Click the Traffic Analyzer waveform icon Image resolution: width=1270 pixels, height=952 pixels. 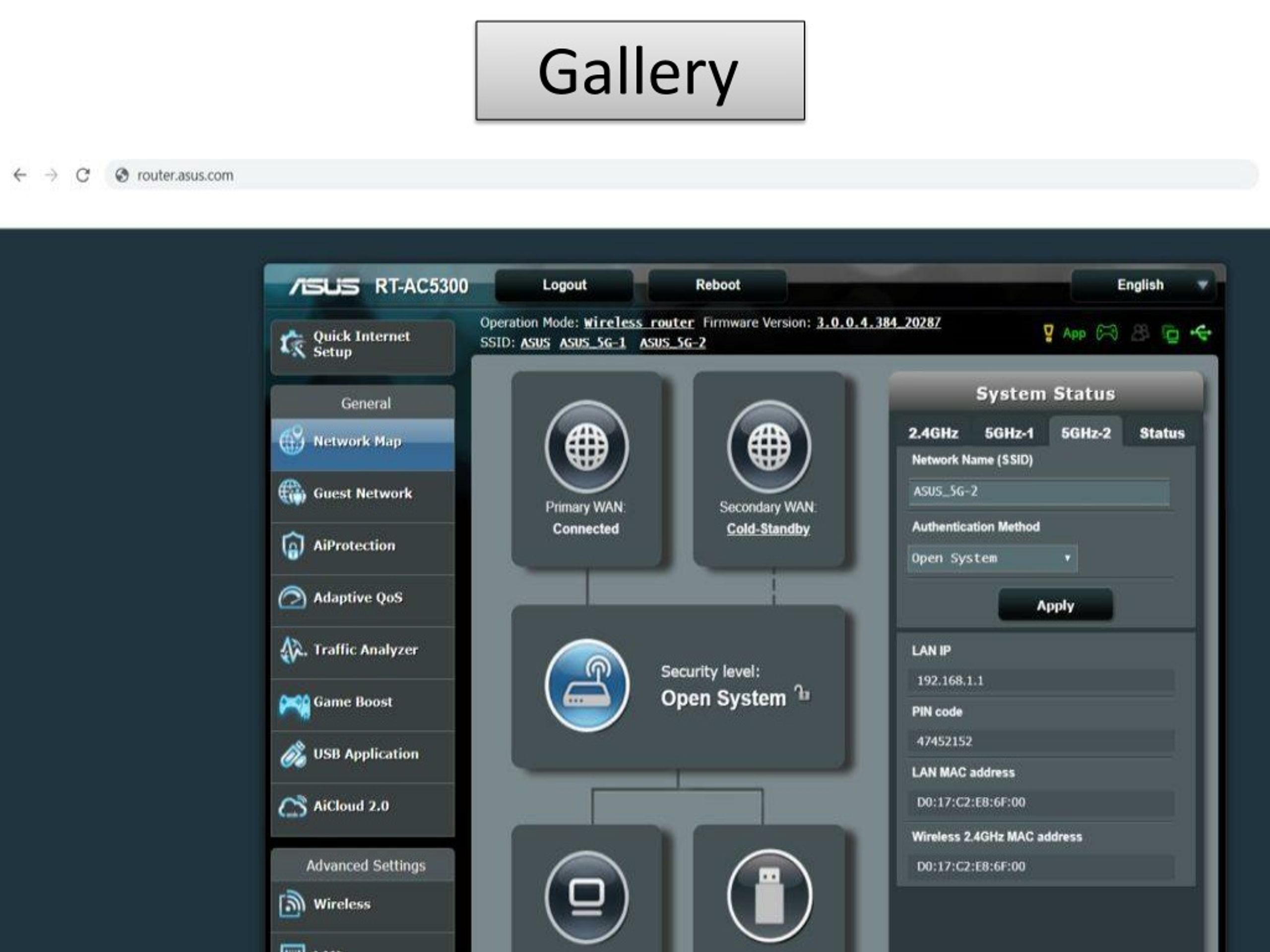(293, 650)
